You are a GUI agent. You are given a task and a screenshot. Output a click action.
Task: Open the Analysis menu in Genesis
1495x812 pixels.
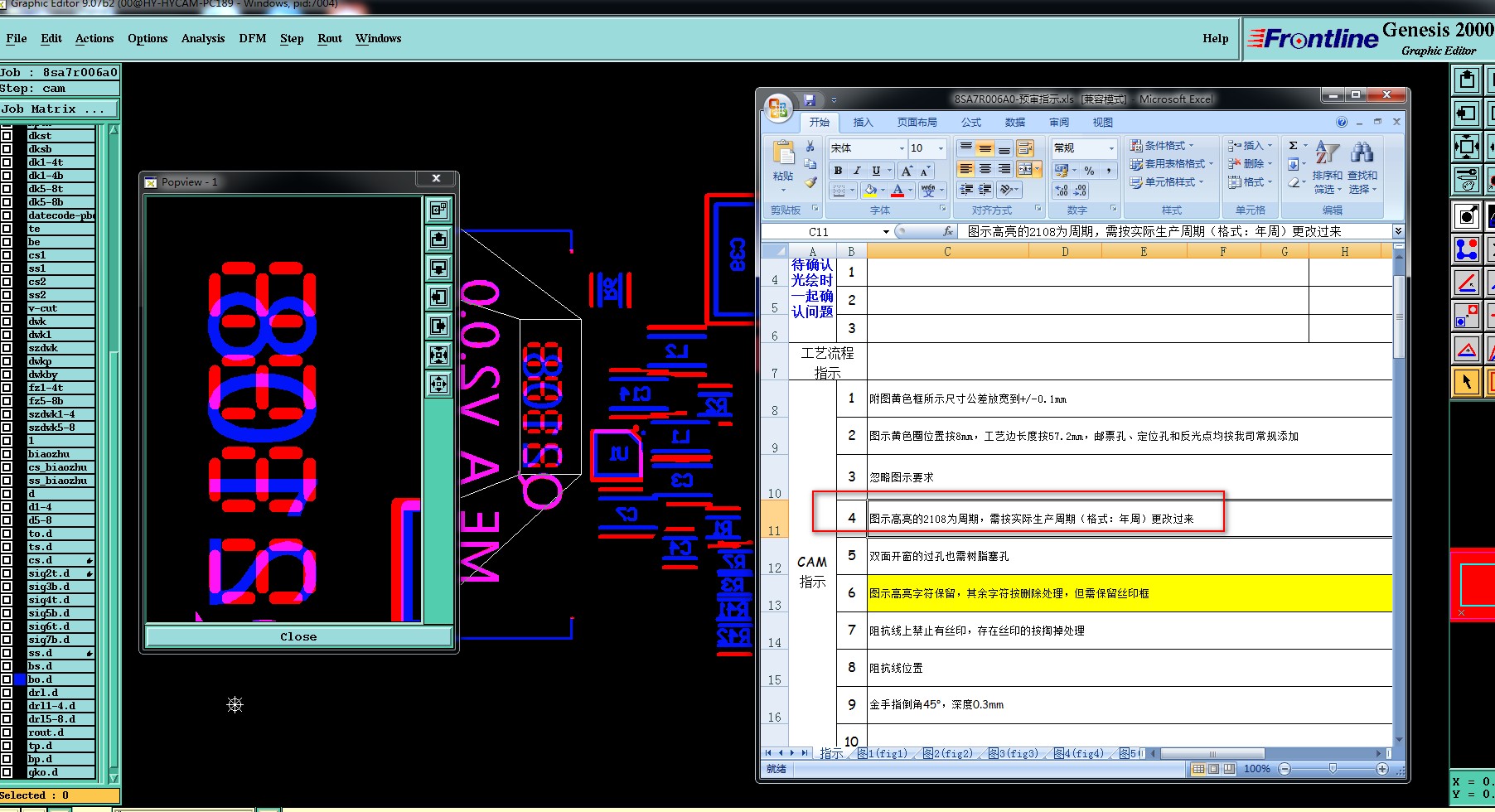(x=203, y=38)
